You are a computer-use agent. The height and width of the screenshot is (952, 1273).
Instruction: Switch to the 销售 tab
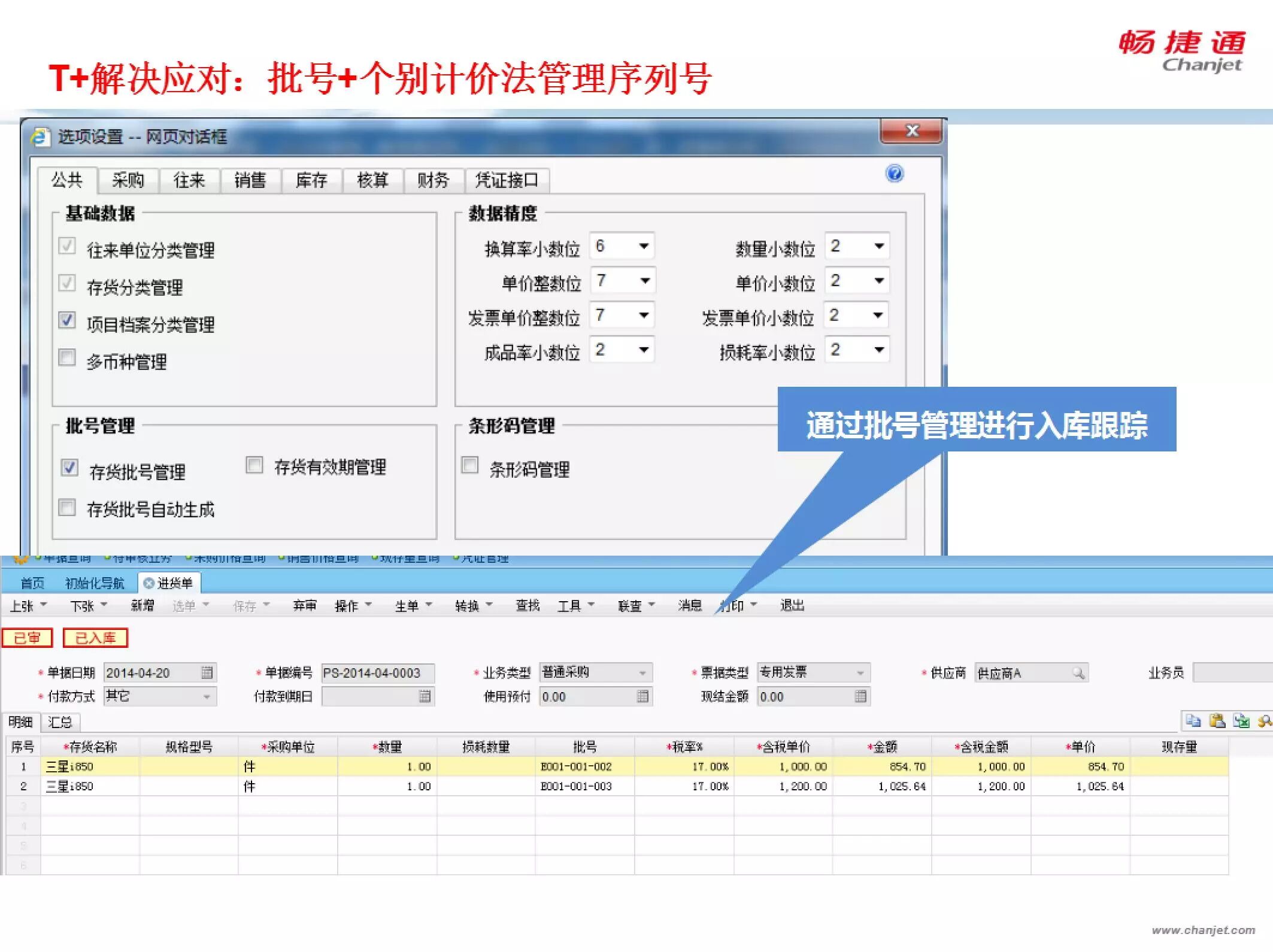point(250,180)
